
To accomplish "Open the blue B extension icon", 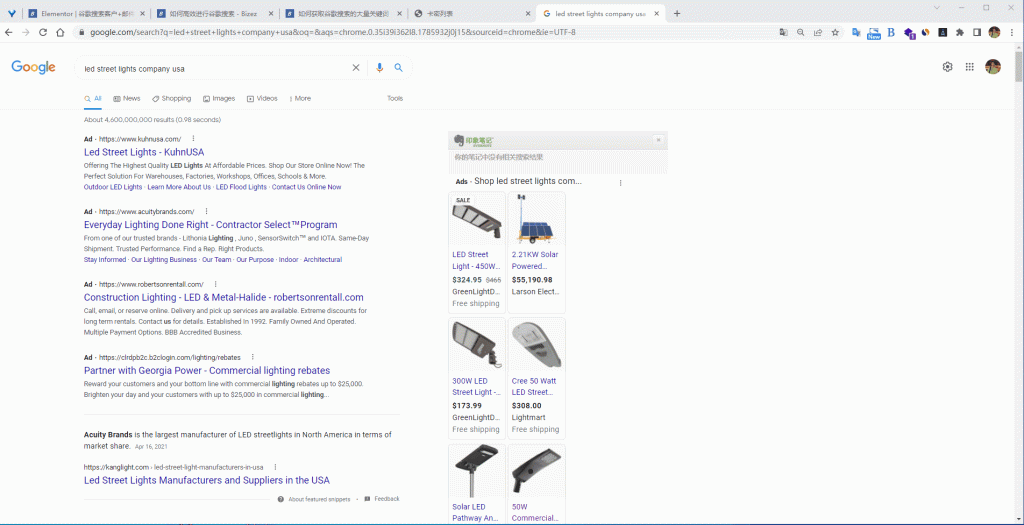I will 891,32.
